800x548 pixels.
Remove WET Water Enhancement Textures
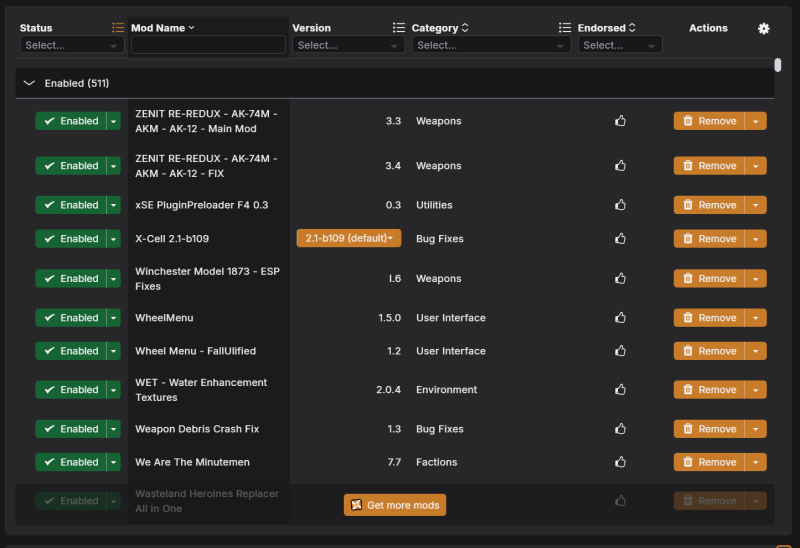click(709, 389)
